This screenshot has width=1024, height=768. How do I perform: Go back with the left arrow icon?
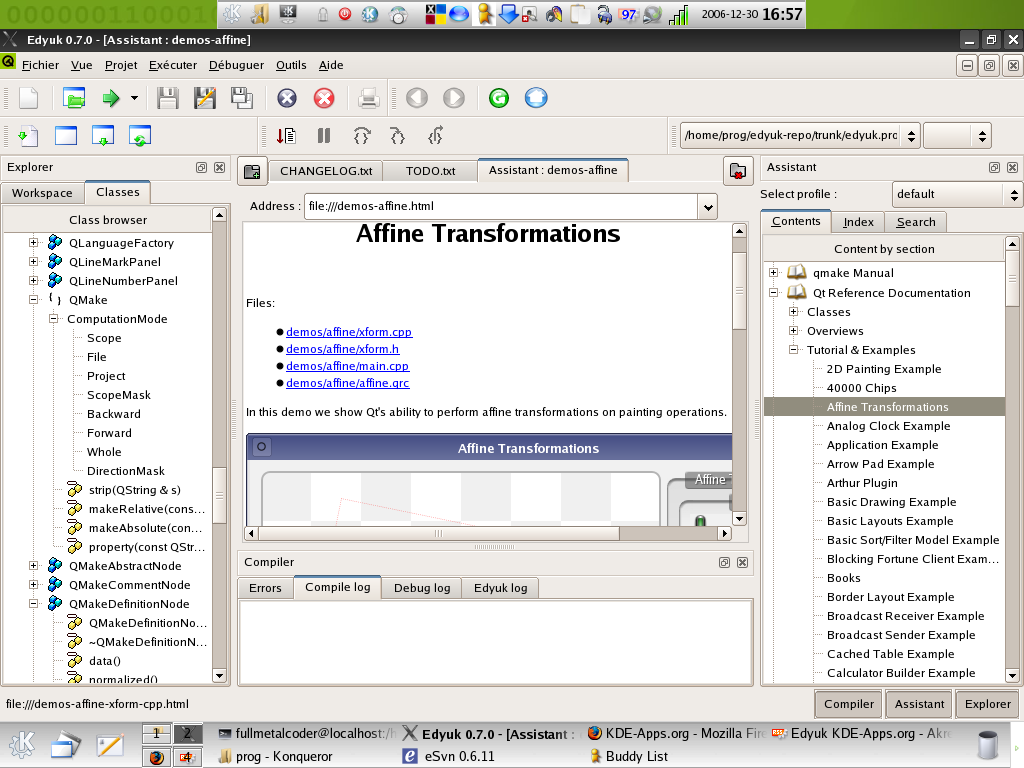417,99
